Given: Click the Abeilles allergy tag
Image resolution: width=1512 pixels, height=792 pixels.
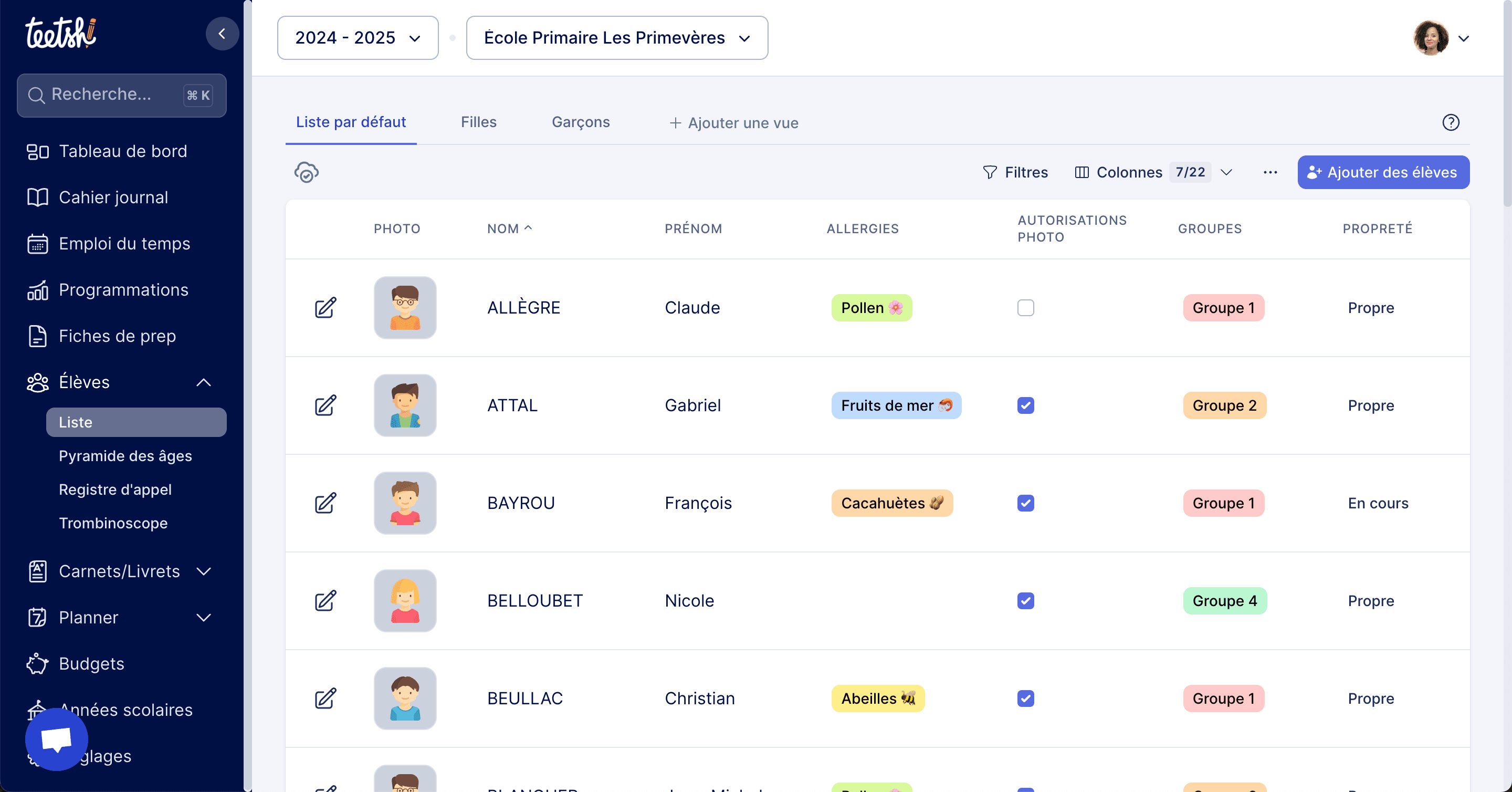Looking at the screenshot, I should pos(878,699).
